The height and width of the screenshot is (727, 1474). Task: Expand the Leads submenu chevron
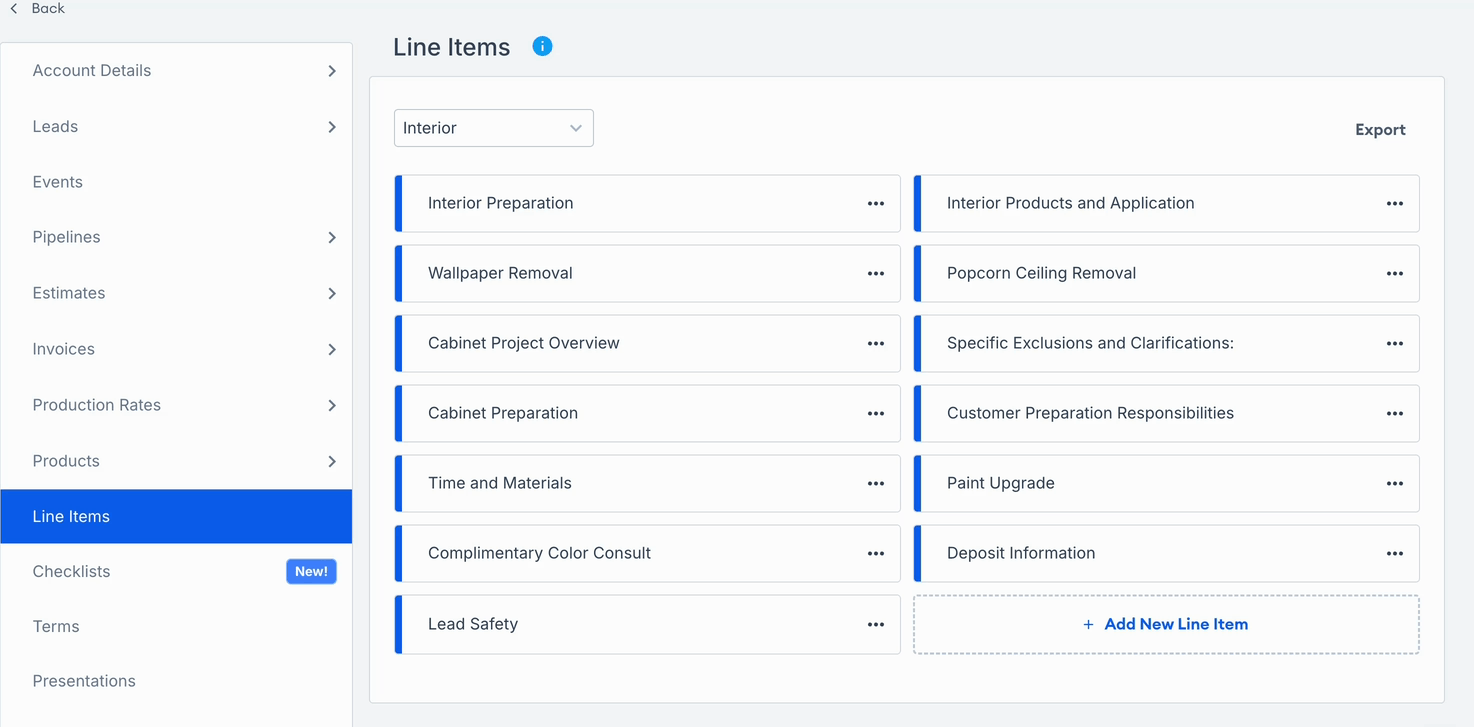coord(332,127)
